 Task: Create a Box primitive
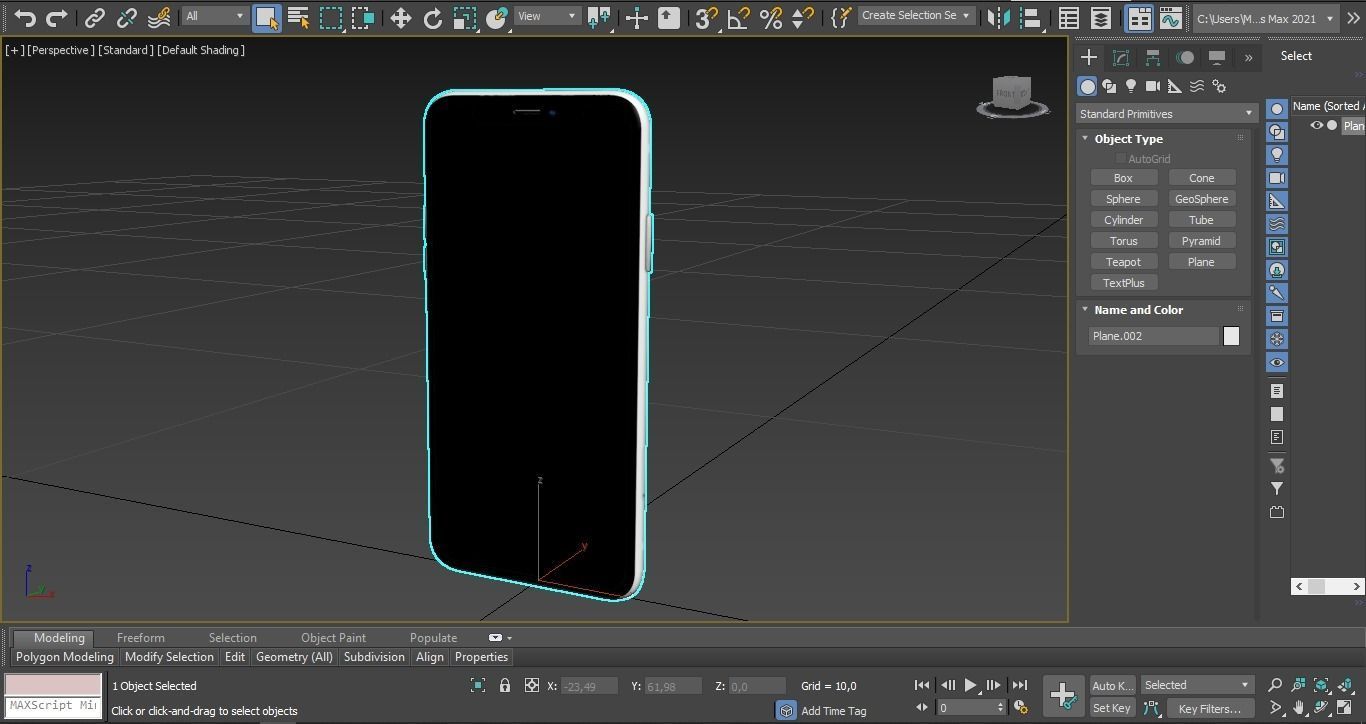(1123, 178)
